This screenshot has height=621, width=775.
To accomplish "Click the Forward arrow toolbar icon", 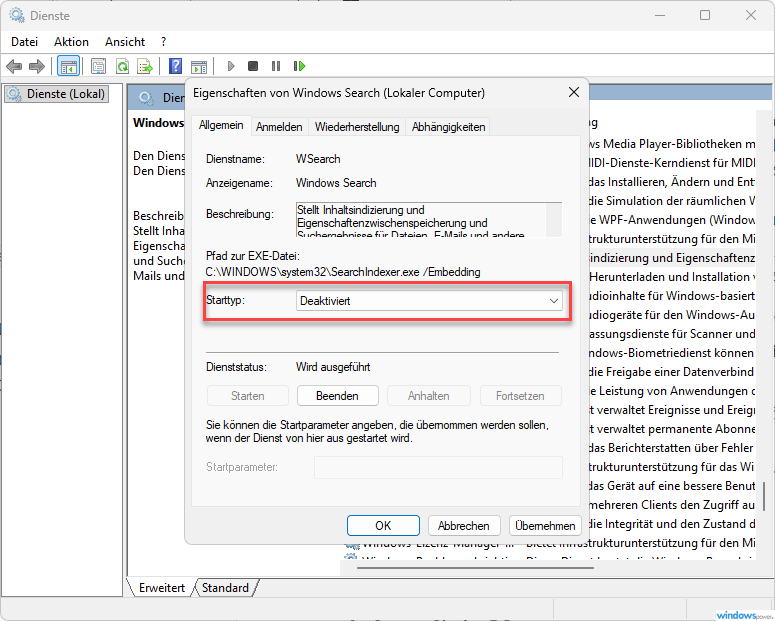I will 37,66.
